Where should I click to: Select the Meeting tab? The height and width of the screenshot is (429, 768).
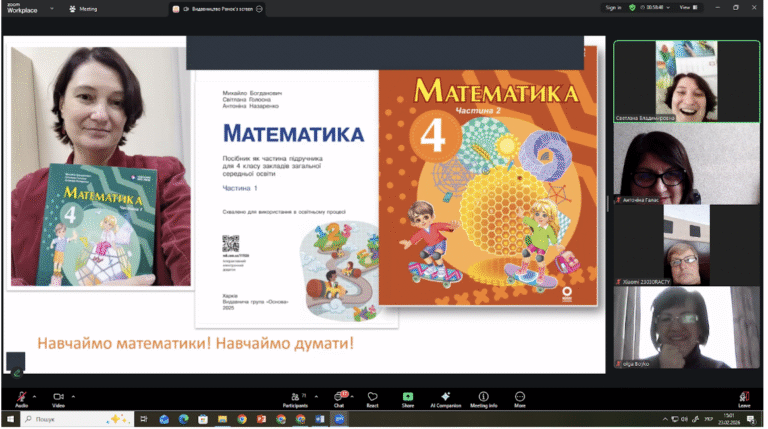(x=84, y=9)
